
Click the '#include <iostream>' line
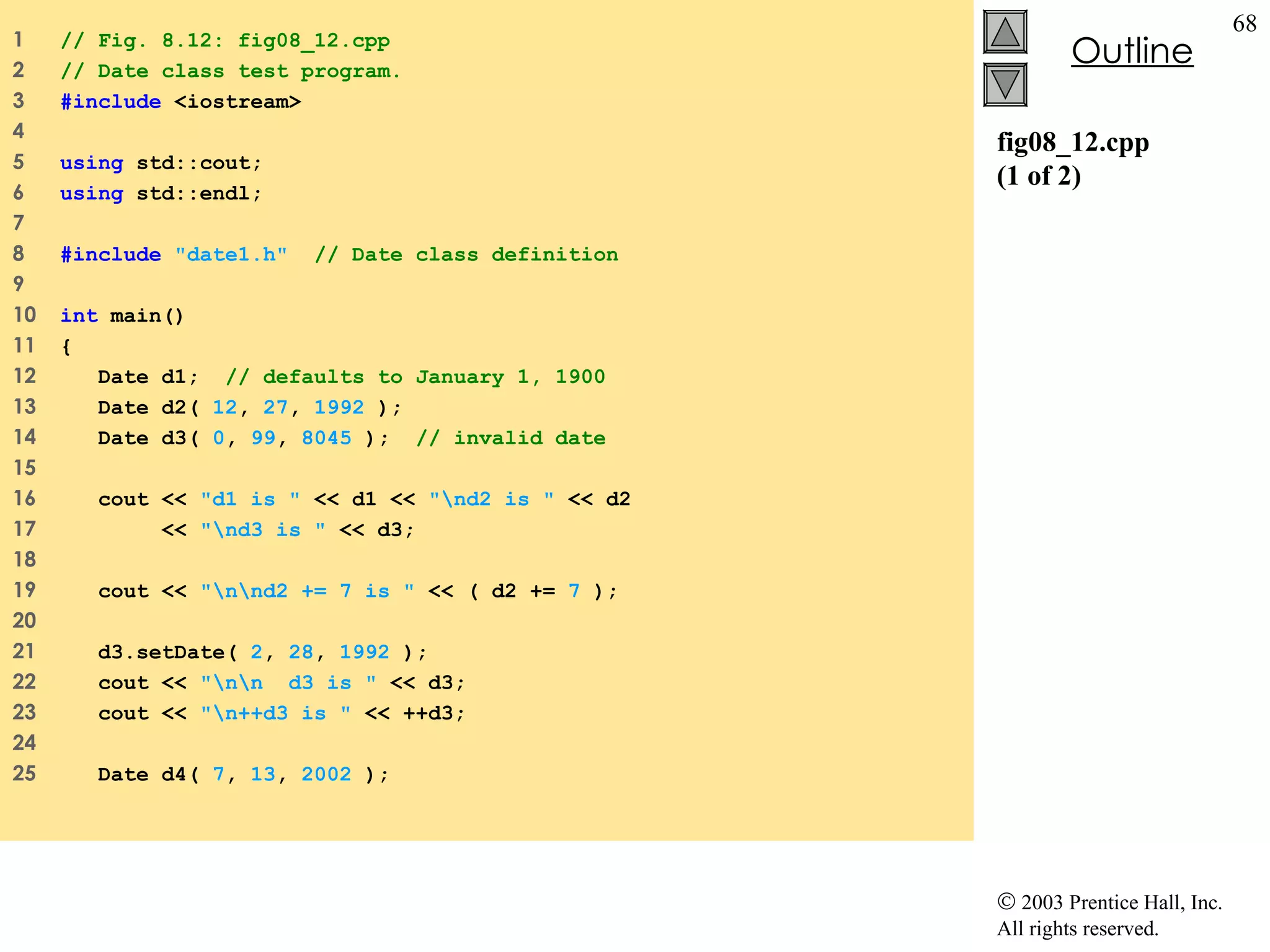pos(180,102)
